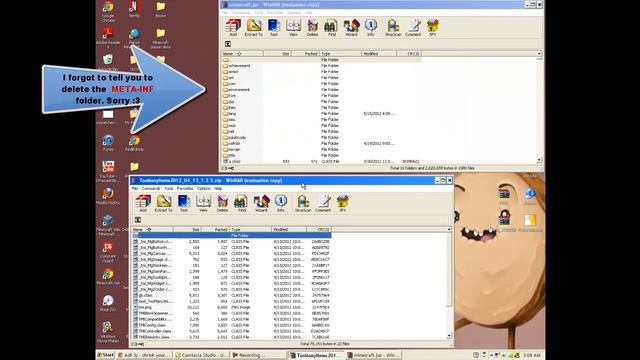Click the up-one-level button in the minecraft.jar window
Screen dimensions: 640x360
click(x=228, y=44)
